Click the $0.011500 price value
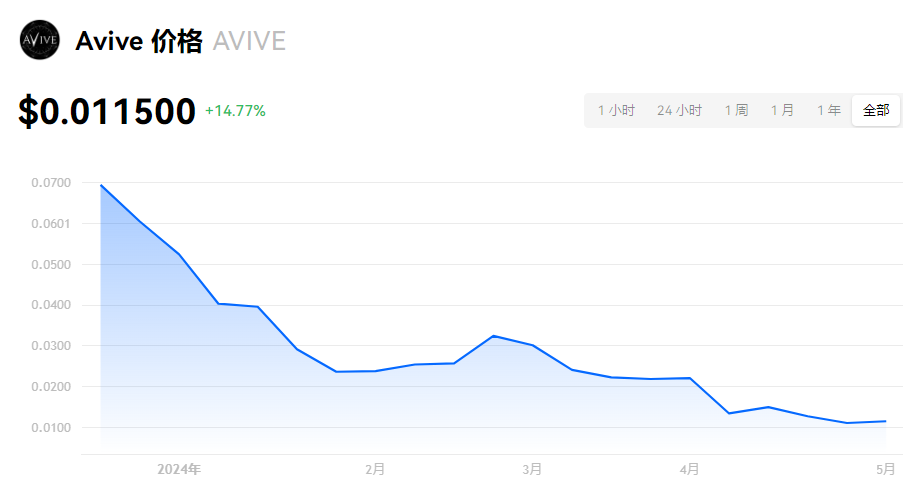Screen dimensions: 903x502 107,111
